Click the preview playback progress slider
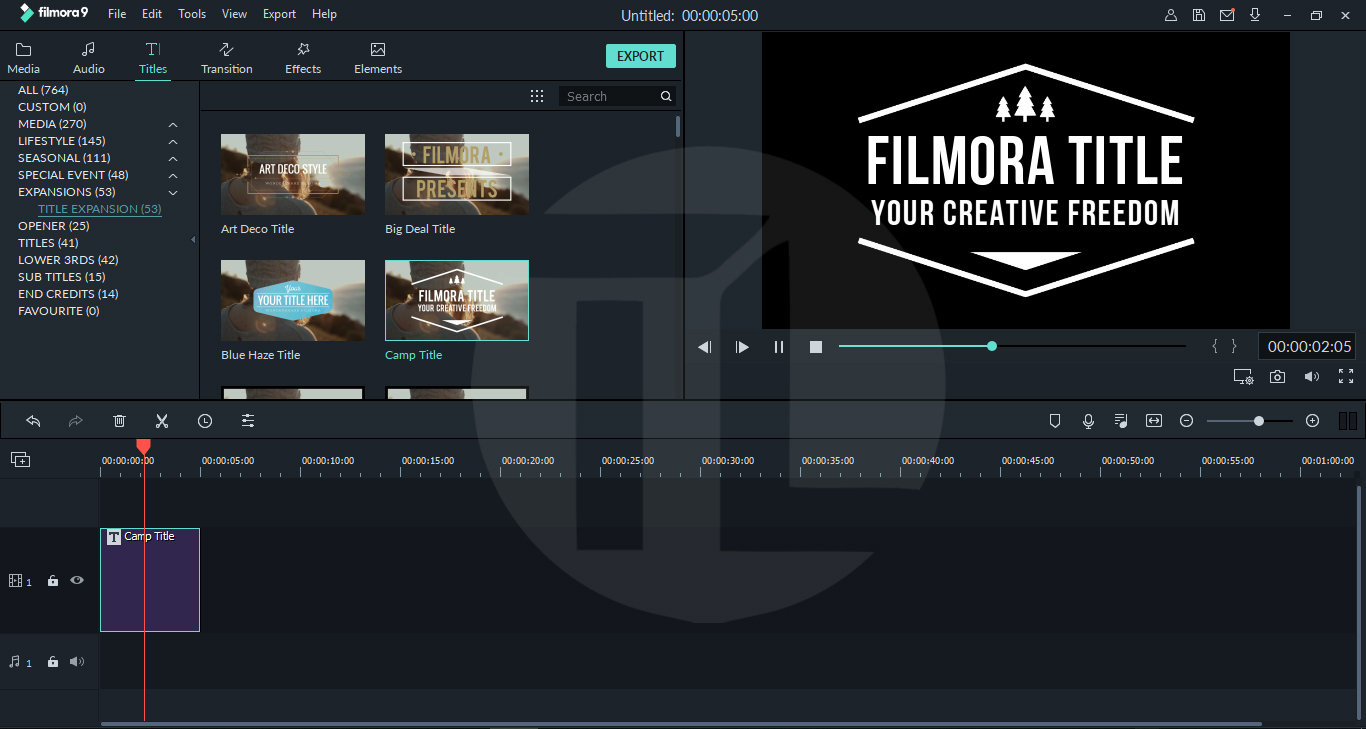Viewport: 1366px width, 729px height. click(1012, 346)
